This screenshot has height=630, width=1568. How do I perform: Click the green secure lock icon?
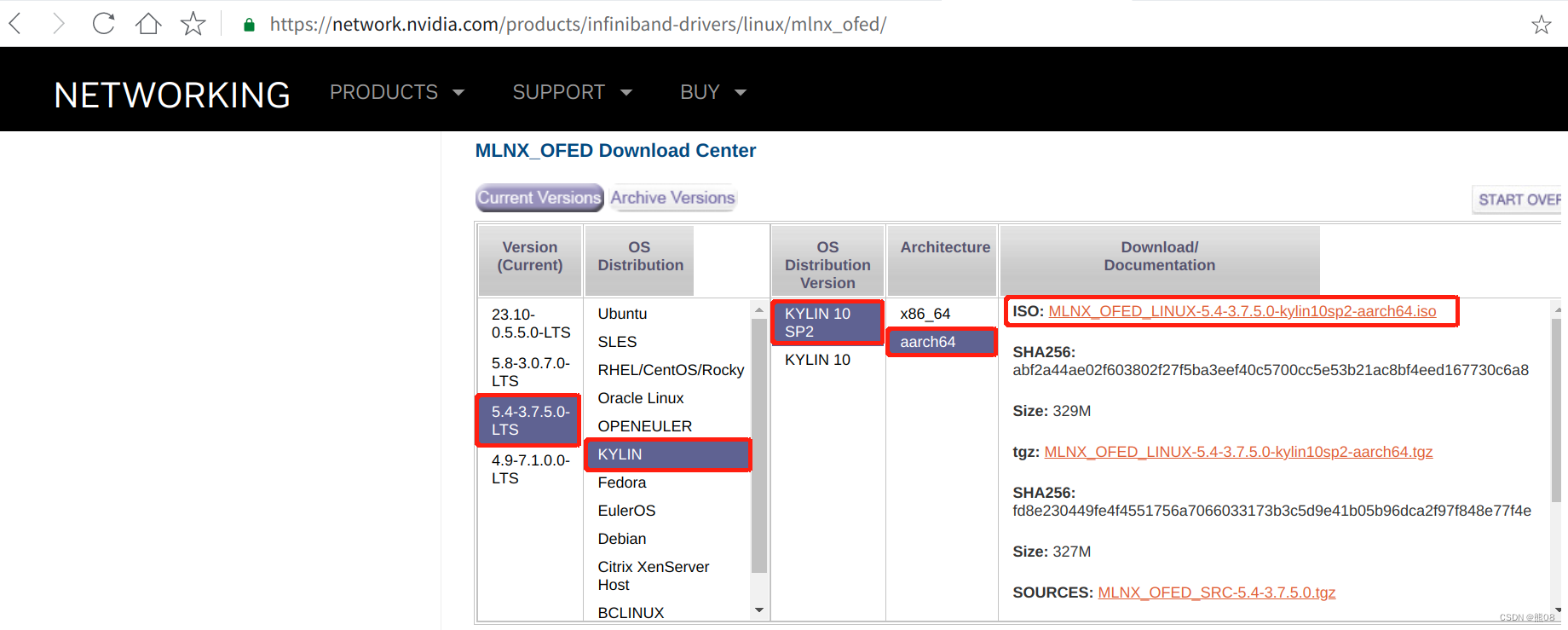(x=249, y=25)
